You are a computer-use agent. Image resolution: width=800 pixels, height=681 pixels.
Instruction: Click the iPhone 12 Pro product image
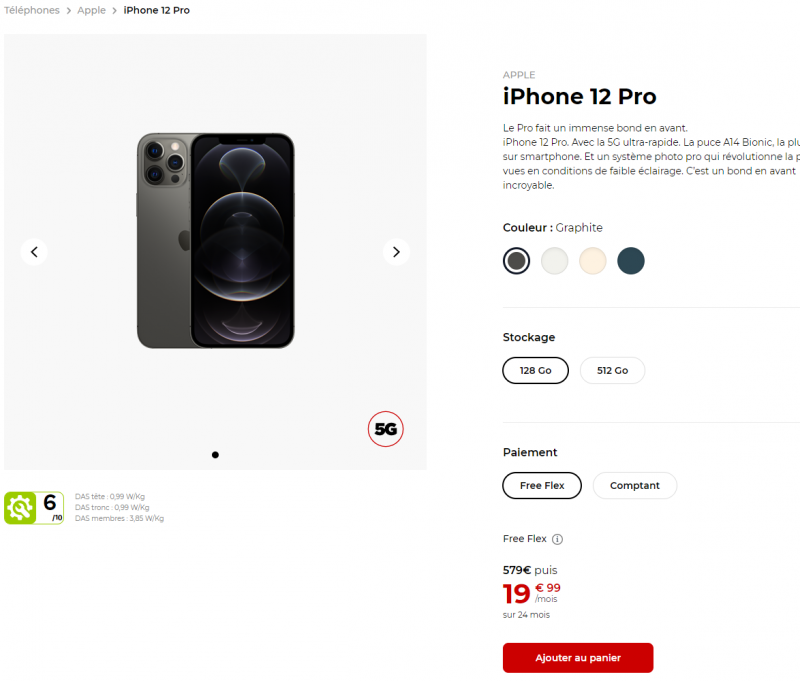215,240
